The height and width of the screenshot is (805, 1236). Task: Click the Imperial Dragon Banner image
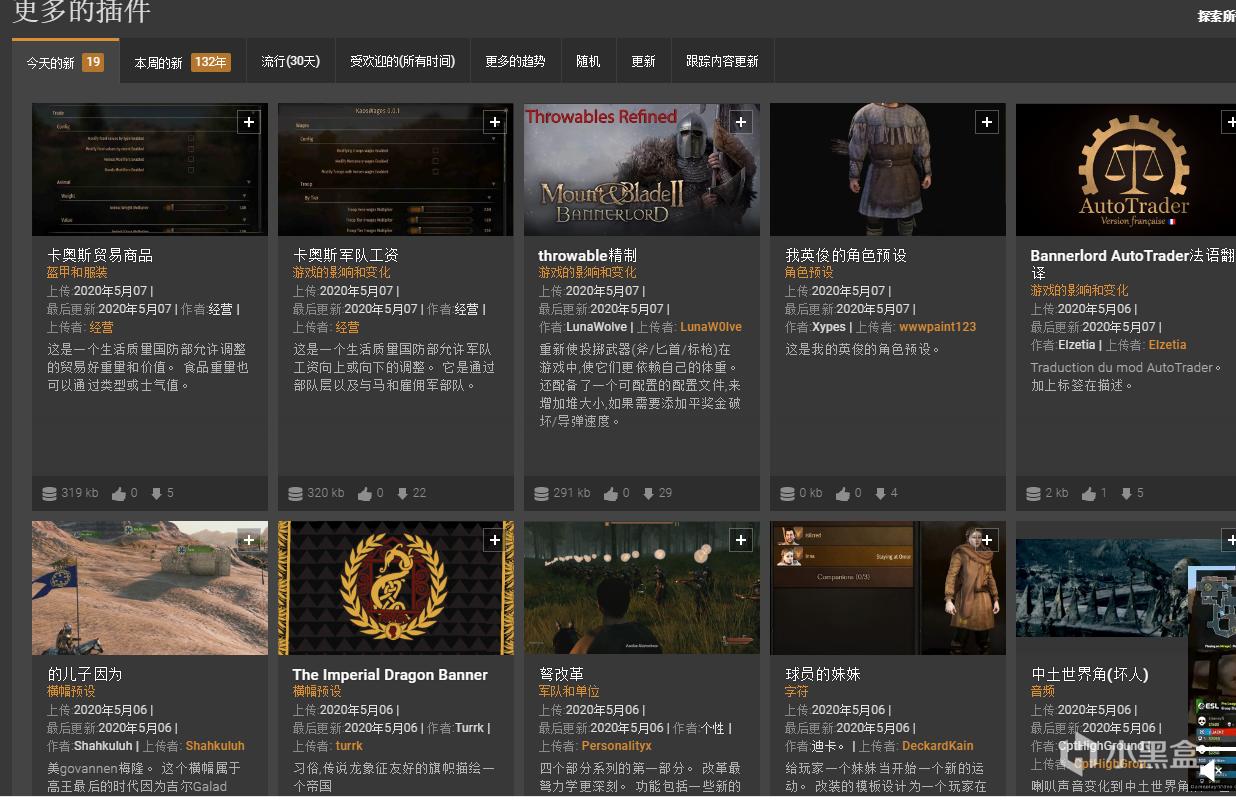click(x=396, y=588)
